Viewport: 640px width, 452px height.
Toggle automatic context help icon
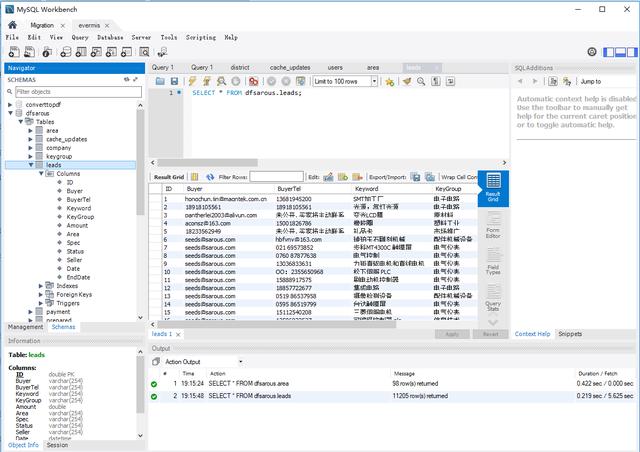567,81
